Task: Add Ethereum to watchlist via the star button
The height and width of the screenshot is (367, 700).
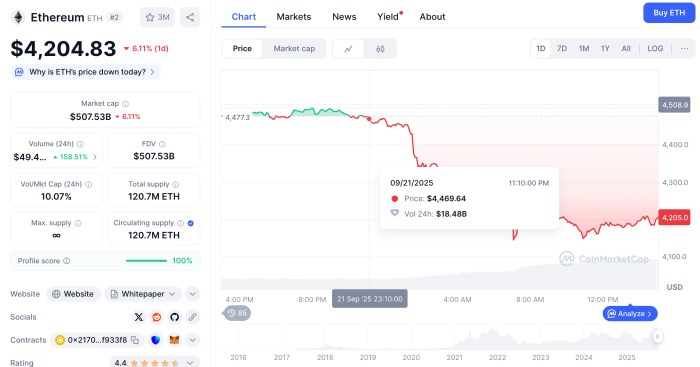Action: [157, 17]
